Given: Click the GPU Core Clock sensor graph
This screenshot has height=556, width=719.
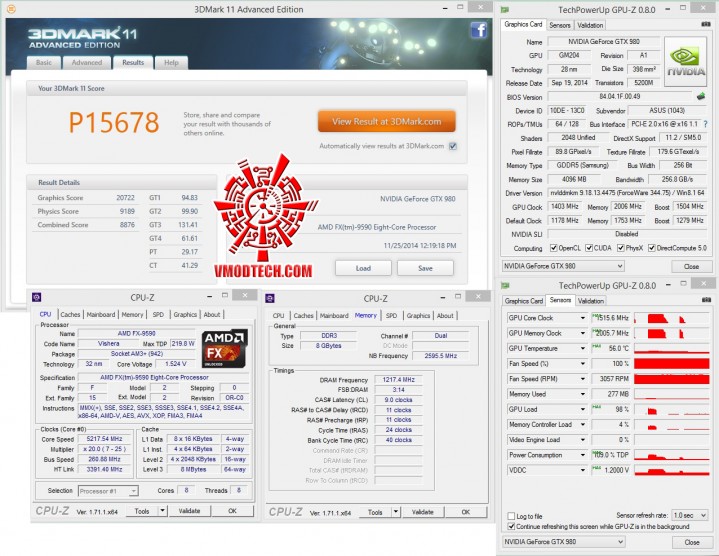Looking at the screenshot, I should (672, 318).
